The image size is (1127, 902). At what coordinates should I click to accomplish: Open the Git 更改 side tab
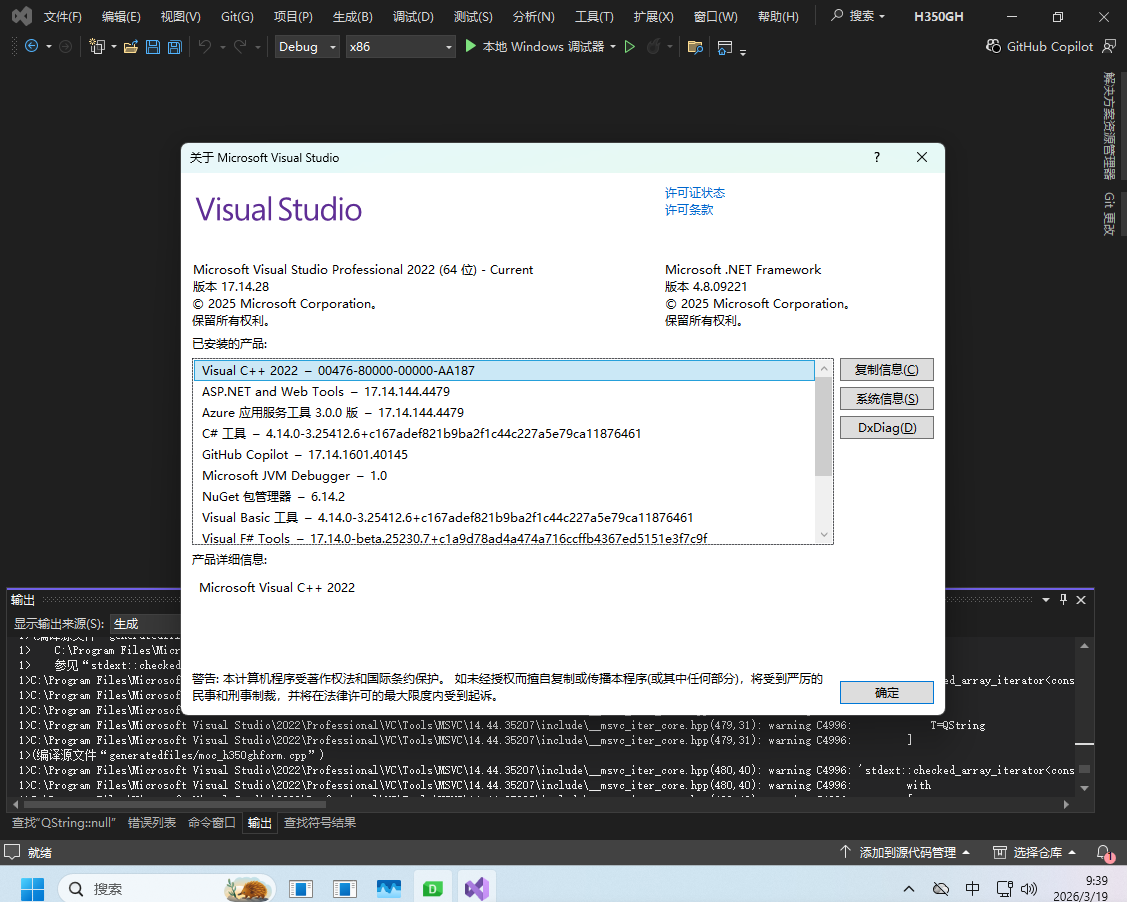(x=1110, y=213)
